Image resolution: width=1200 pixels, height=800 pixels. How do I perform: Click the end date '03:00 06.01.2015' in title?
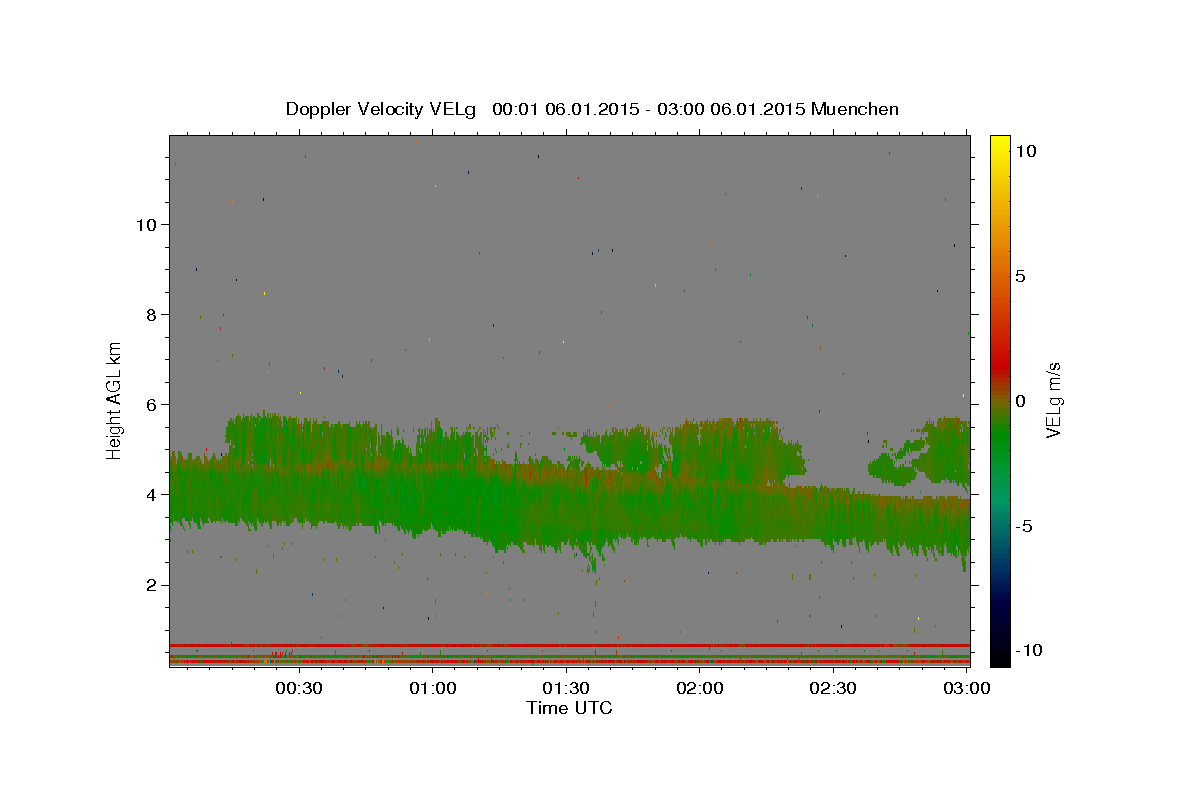click(x=731, y=109)
